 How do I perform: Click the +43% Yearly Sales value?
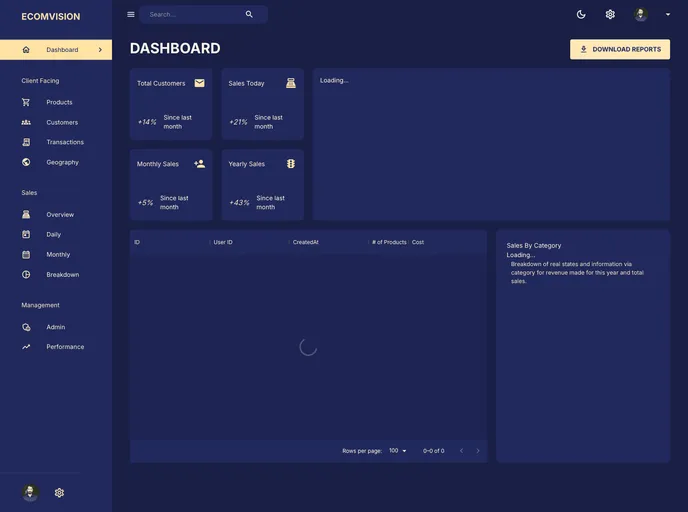[240, 203]
